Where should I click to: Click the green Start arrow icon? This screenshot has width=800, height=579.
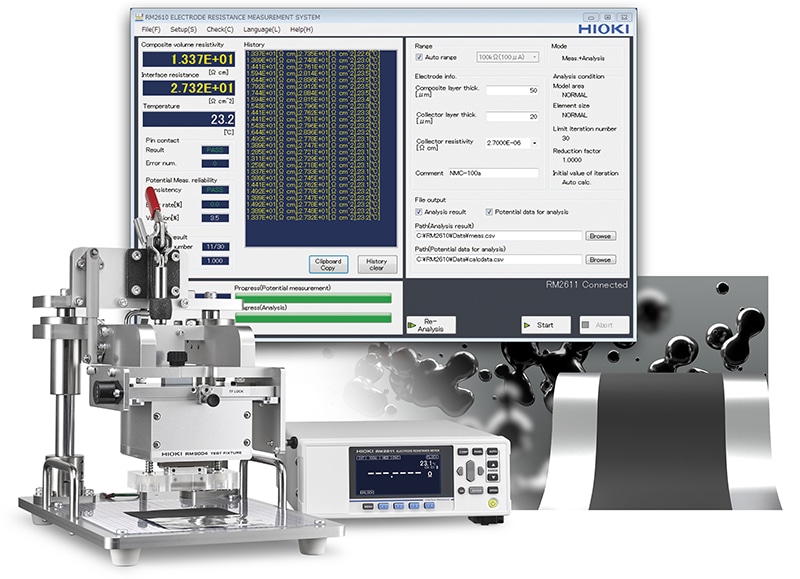coord(529,325)
